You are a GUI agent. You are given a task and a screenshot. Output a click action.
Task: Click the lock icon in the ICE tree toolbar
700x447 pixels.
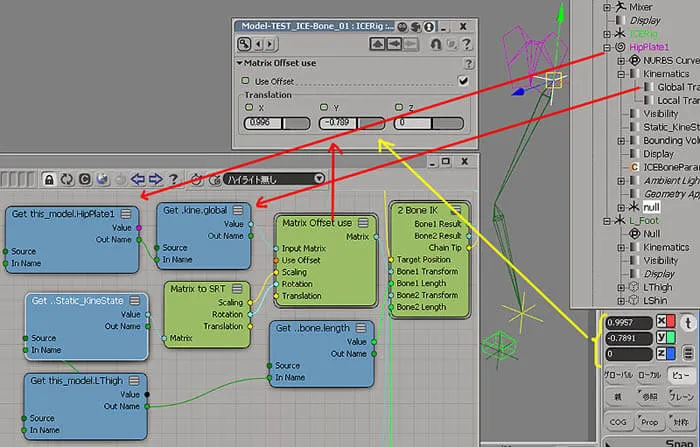(49, 180)
